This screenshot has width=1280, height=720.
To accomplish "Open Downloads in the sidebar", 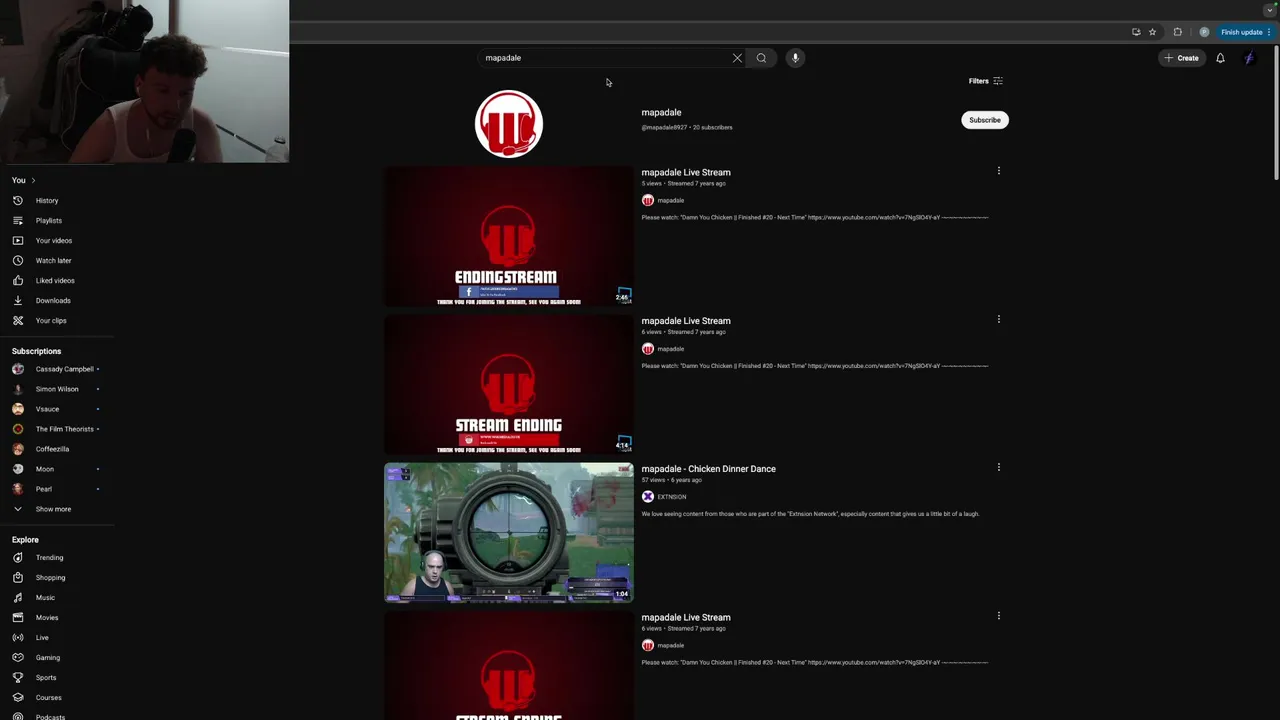I will point(57,301).
